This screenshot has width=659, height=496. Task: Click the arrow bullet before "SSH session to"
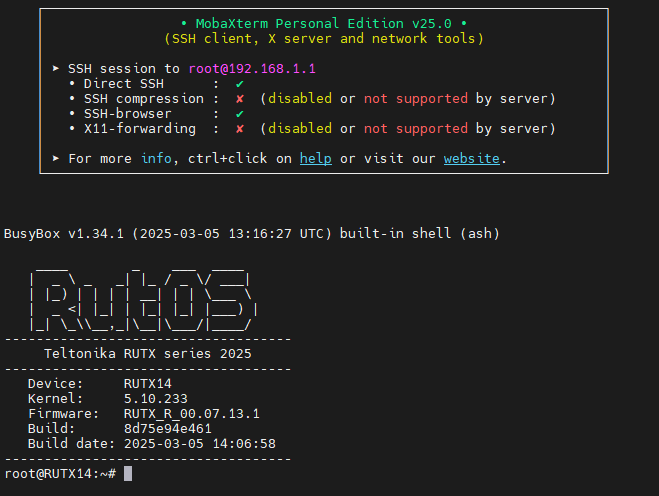pyautogui.click(x=56, y=69)
